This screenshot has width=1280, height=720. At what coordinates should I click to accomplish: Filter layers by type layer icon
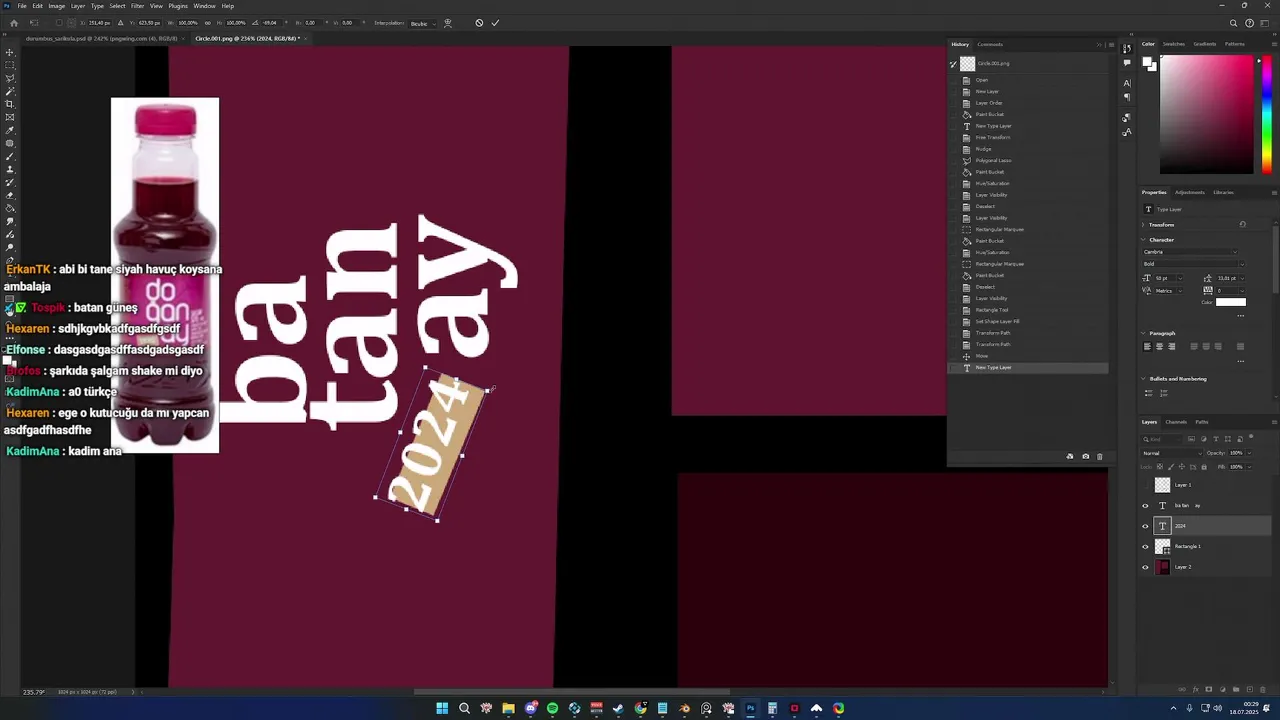click(x=1216, y=439)
